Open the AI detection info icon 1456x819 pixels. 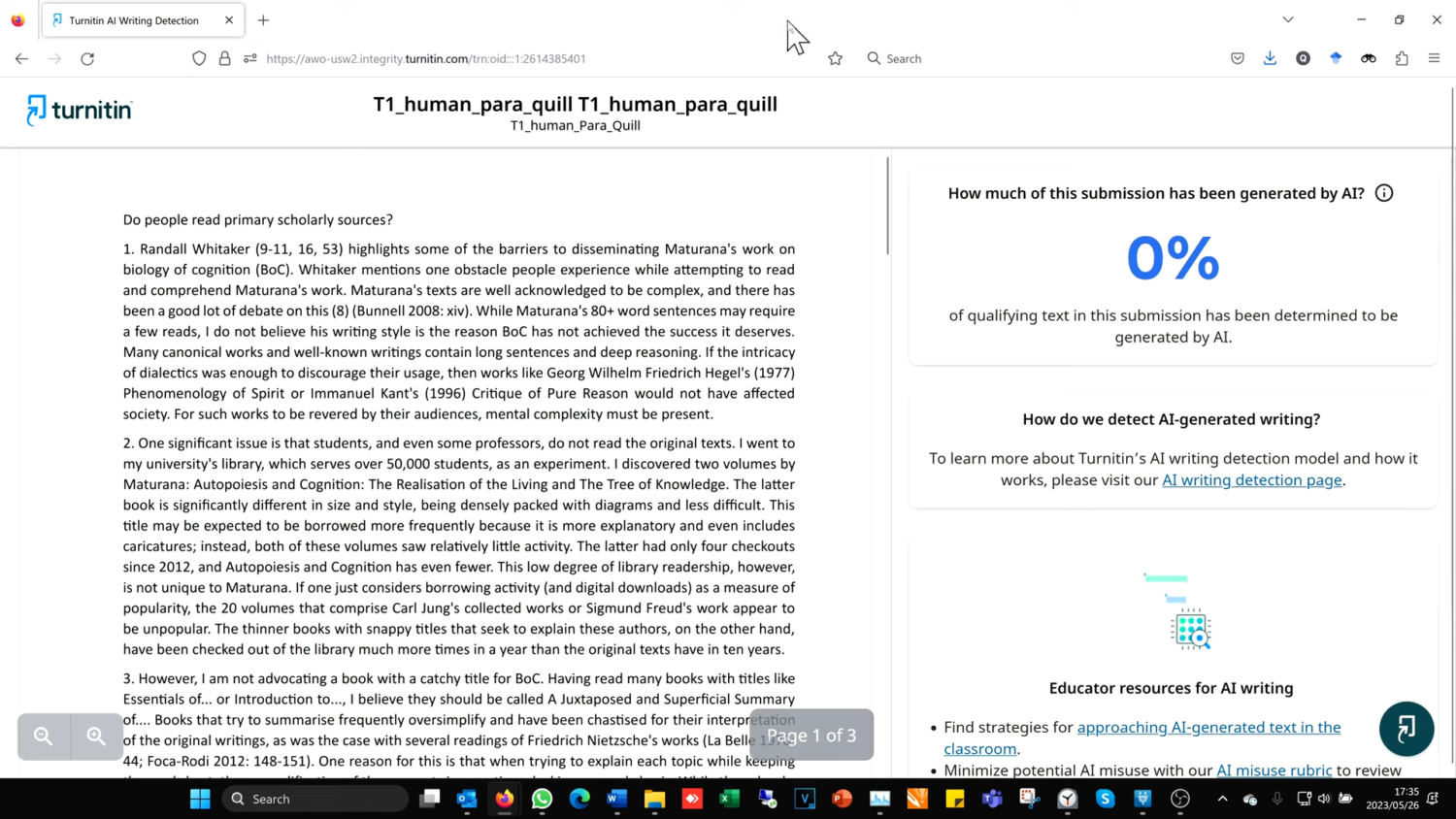pyautogui.click(x=1384, y=193)
